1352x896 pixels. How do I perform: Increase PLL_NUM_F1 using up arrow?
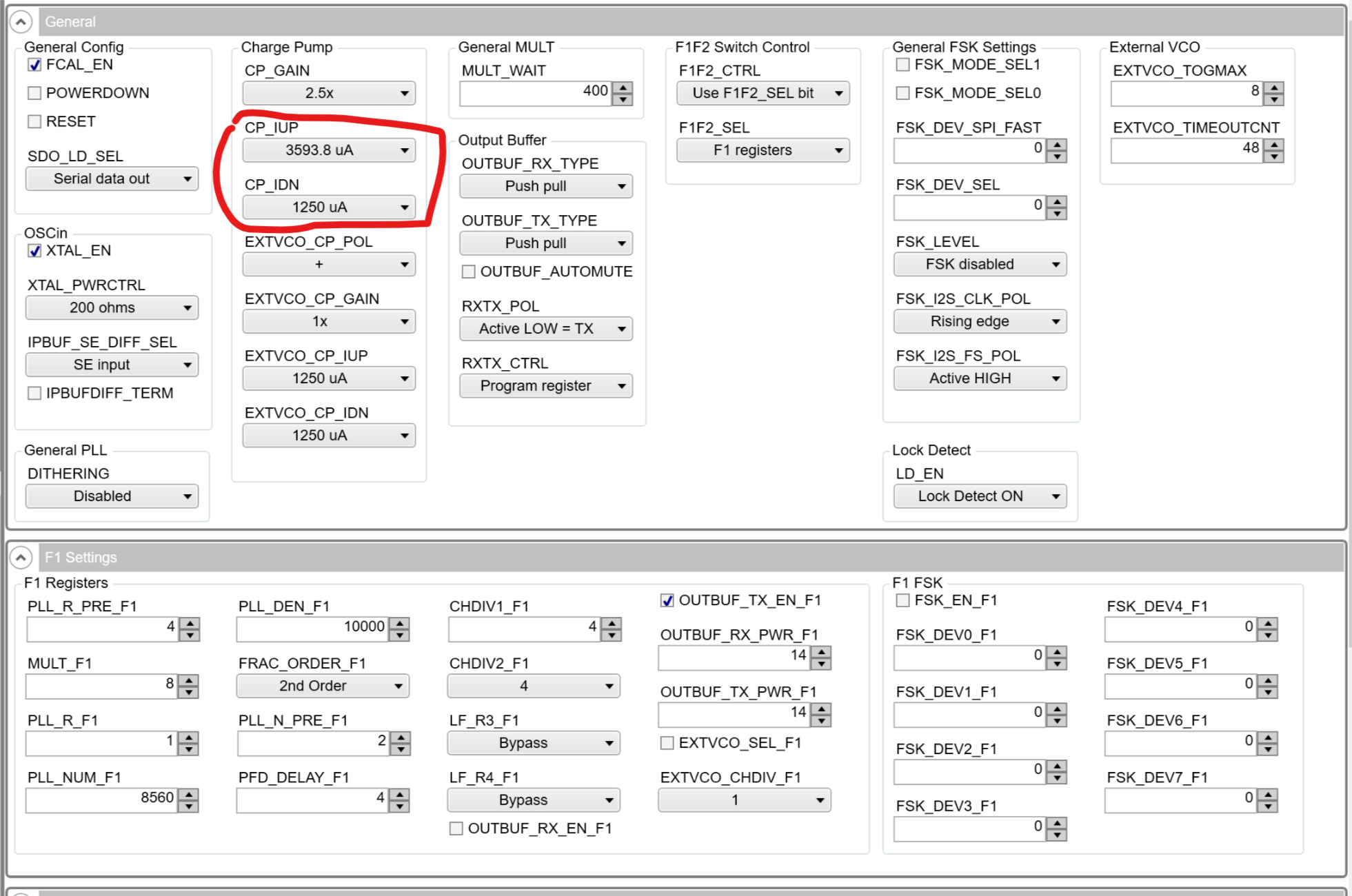189,794
